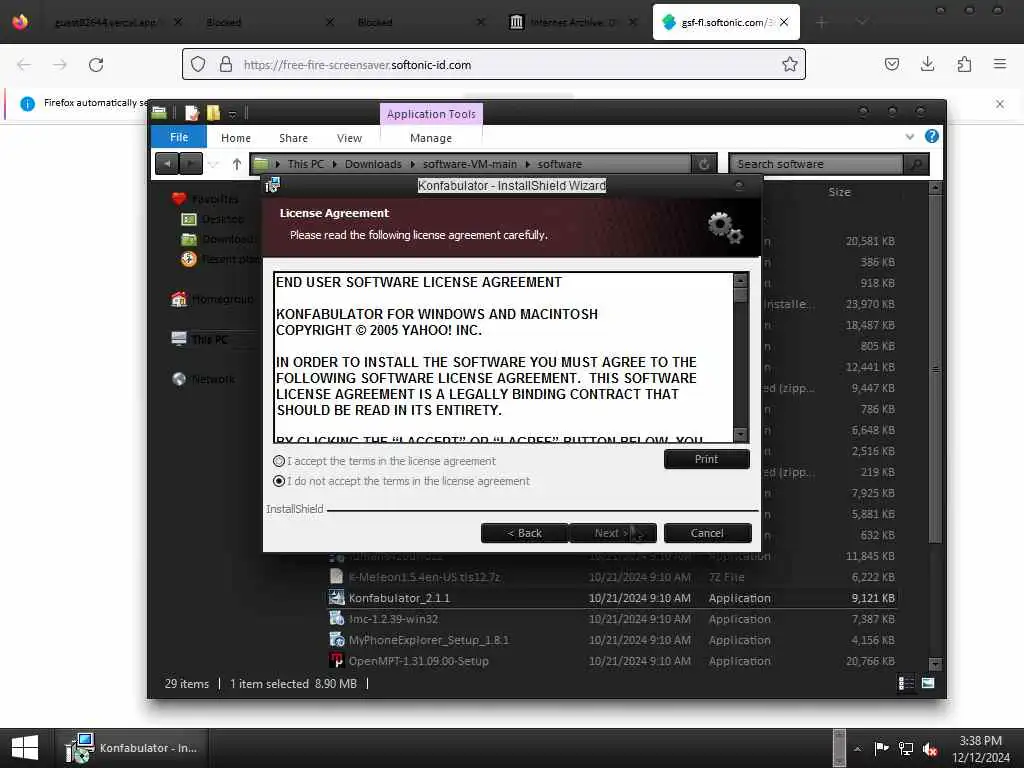Click Firefox back arrow button

coord(24,65)
